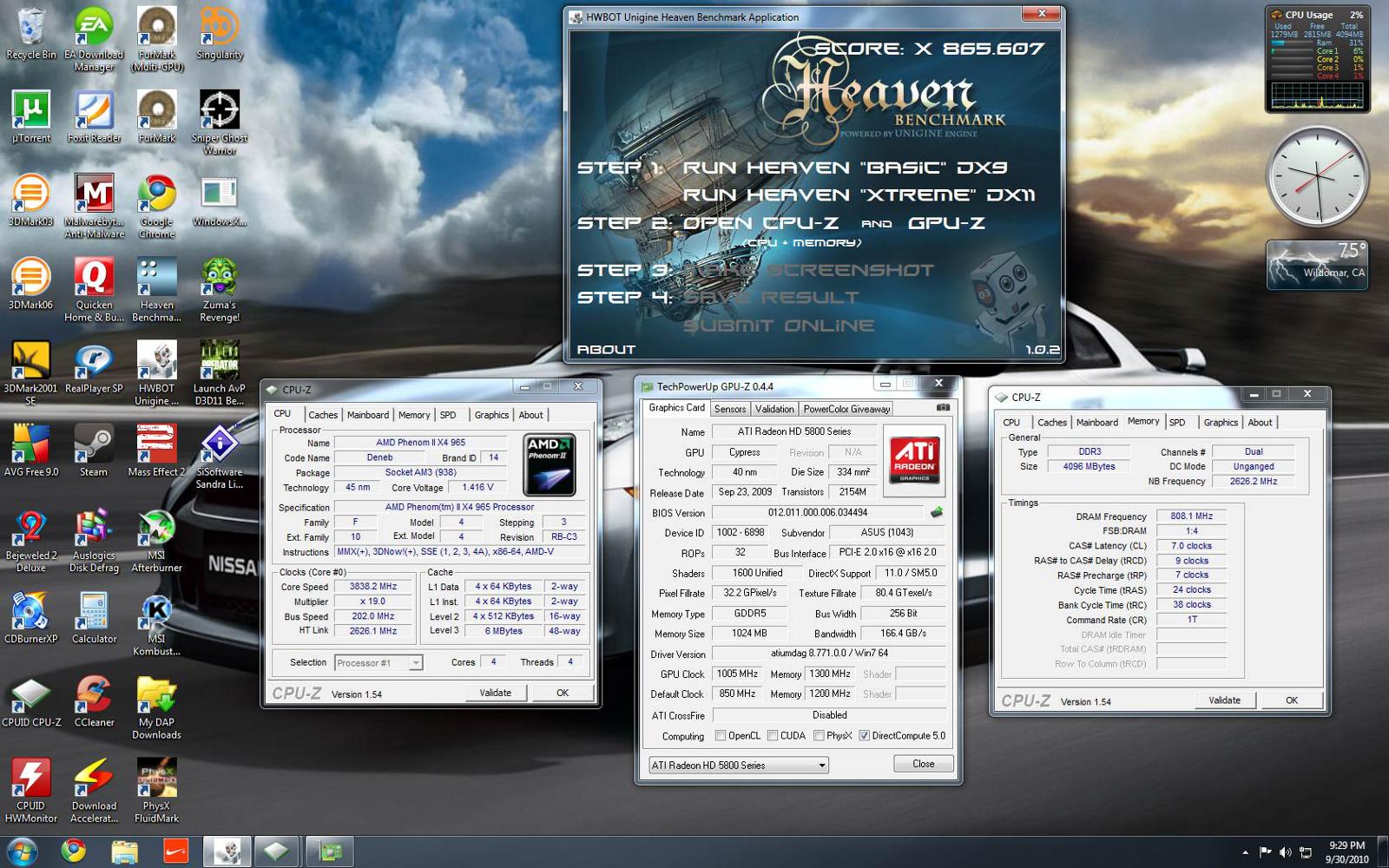Click Validate in left CPU-Z window

coord(496,693)
